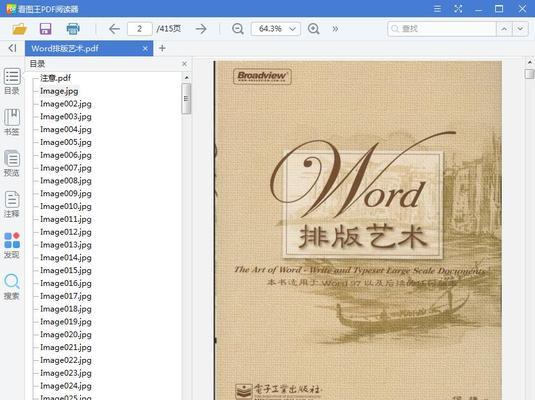Click the page number input field
The width and height of the screenshot is (535, 400).
tap(140, 29)
